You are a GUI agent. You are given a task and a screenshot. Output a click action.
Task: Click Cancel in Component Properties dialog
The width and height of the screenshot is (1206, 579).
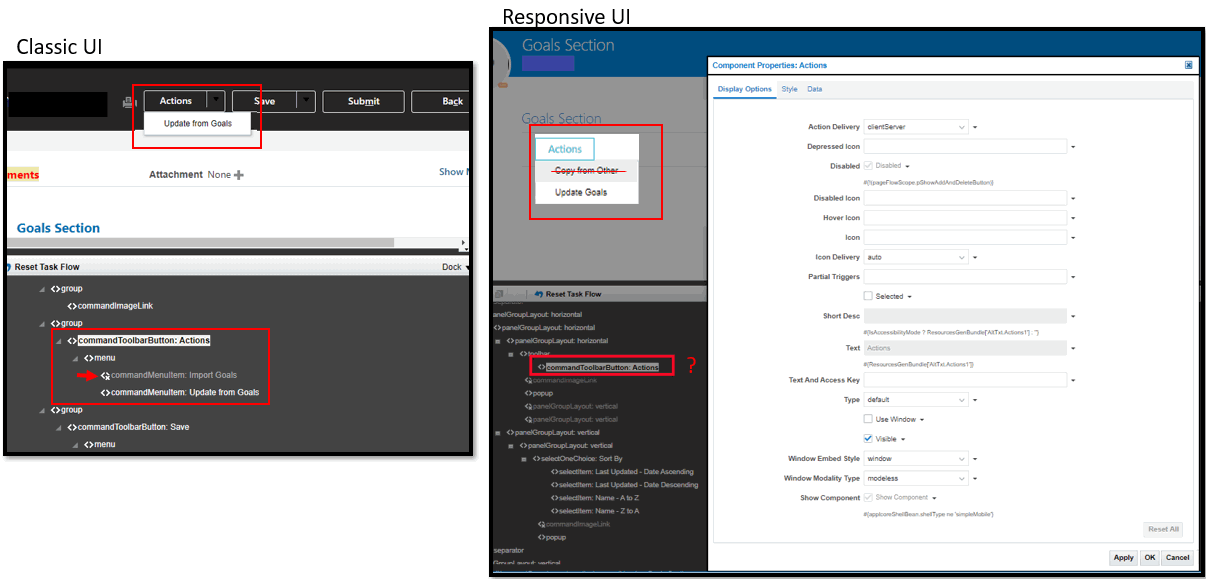pyautogui.click(x=1177, y=558)
